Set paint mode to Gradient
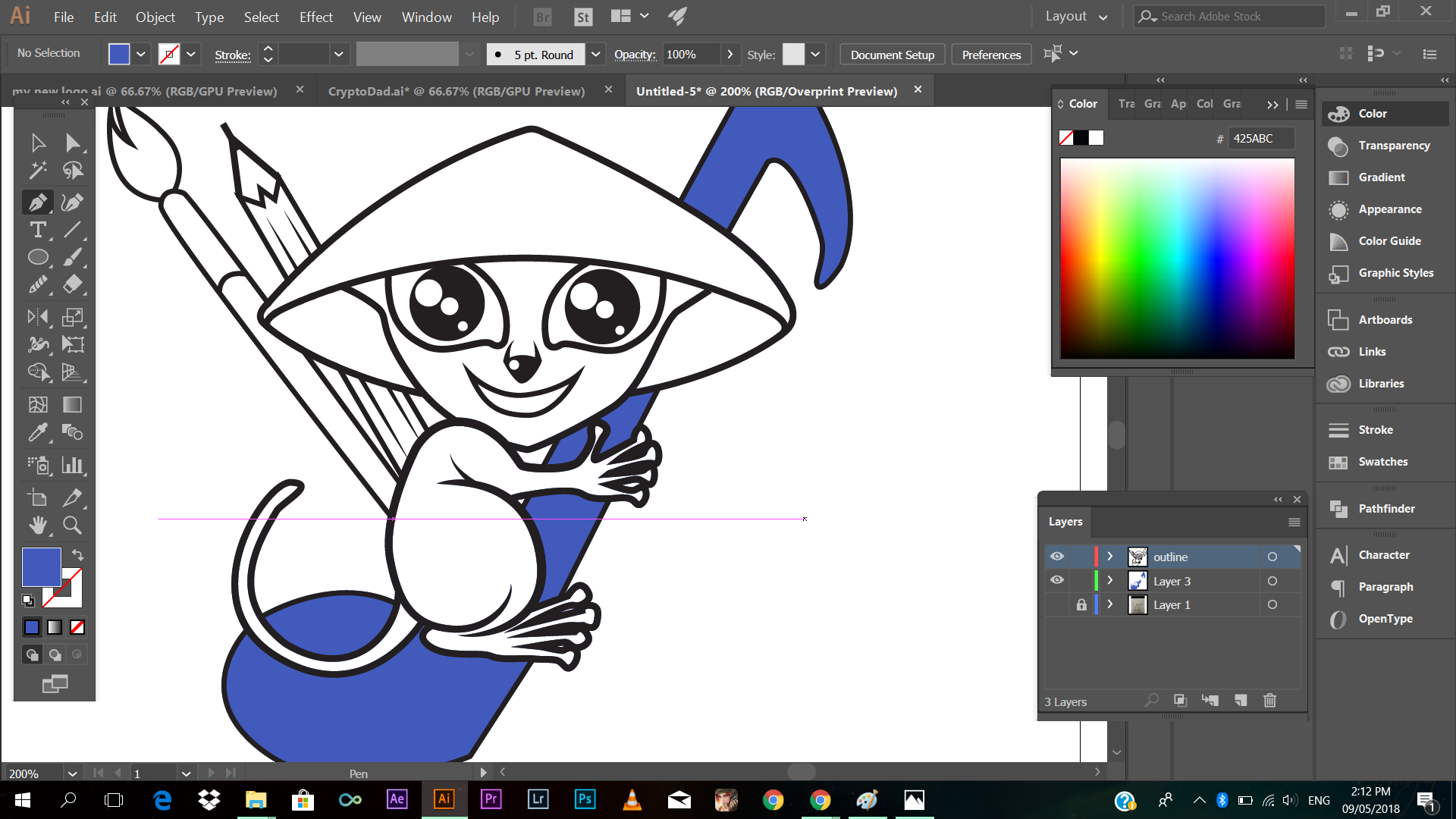This screenshot has width=1456, height=819. tap(55, 627)
